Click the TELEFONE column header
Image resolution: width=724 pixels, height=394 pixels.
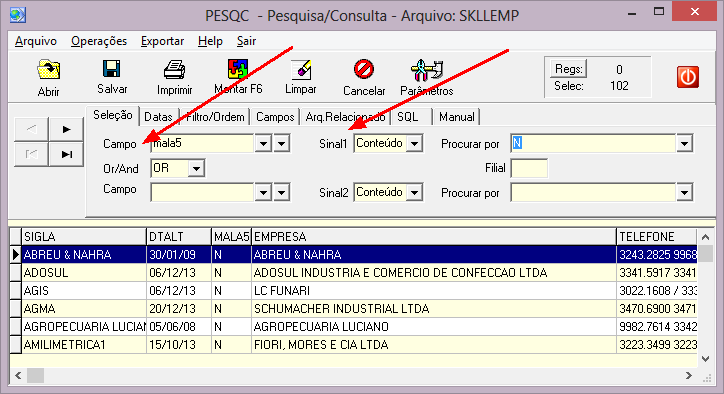coord(657,236)
